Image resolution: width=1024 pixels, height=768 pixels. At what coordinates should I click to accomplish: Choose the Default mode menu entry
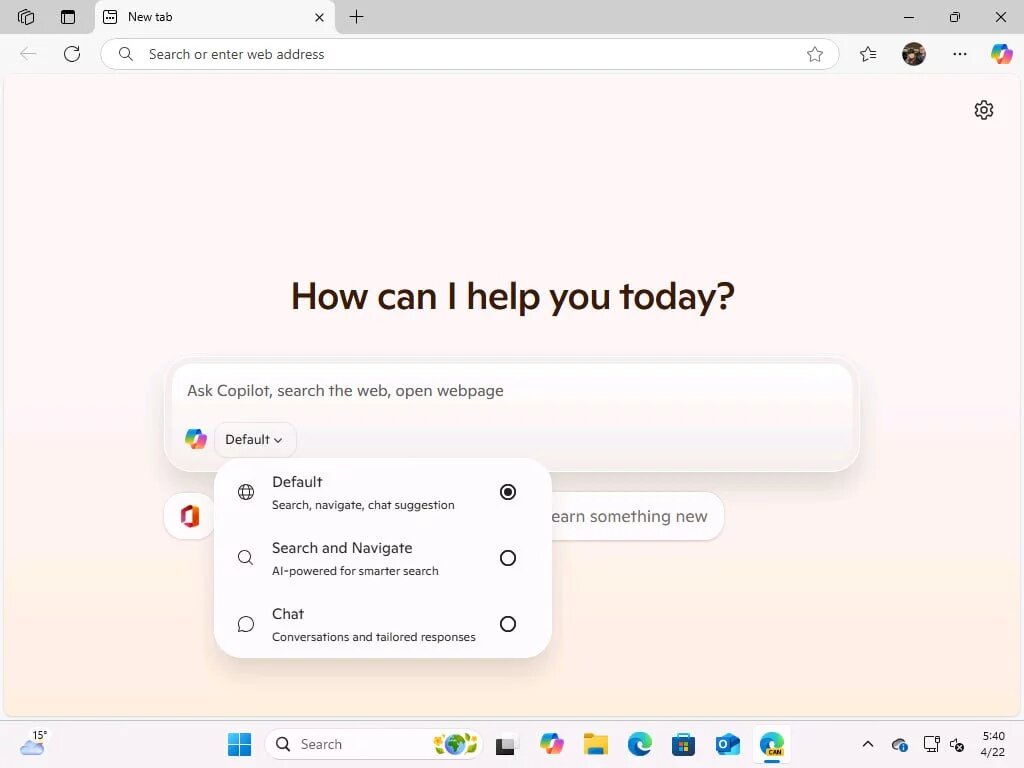coord(383,492)
